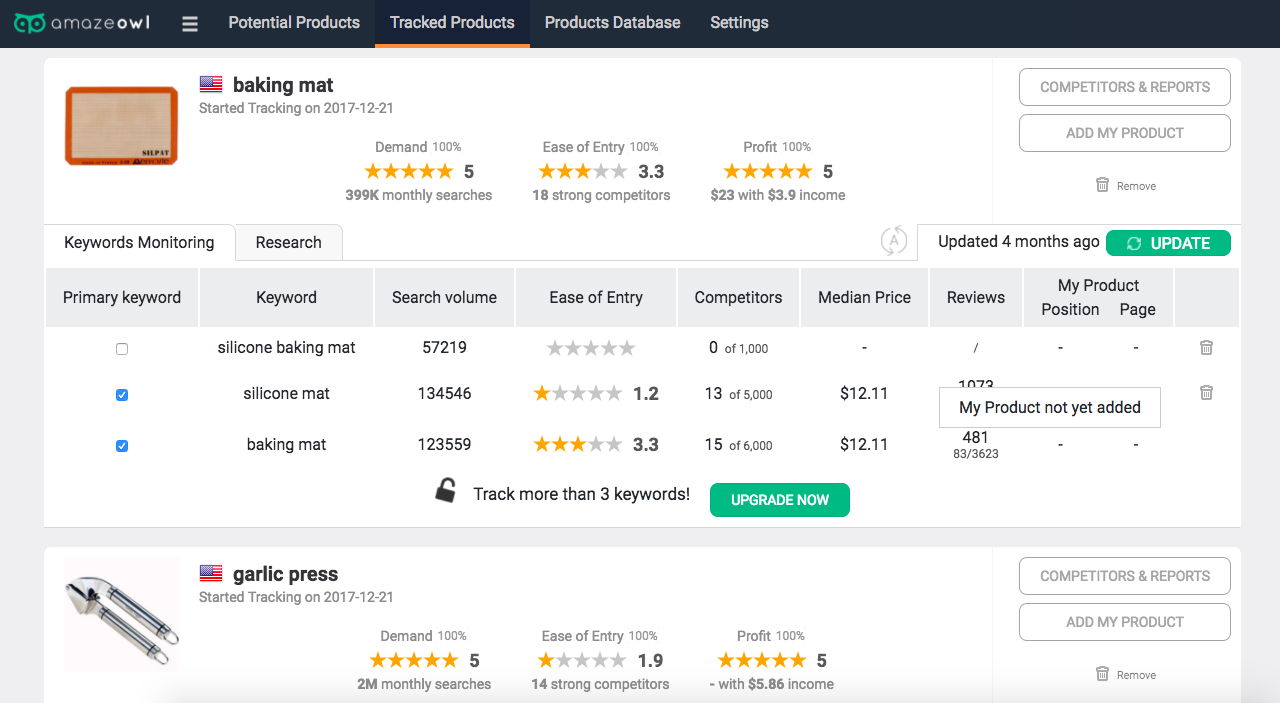1280x703 pixels.
Task: Uncheck silicone mat primary keyword checkbox
Action: pos(122,395)
